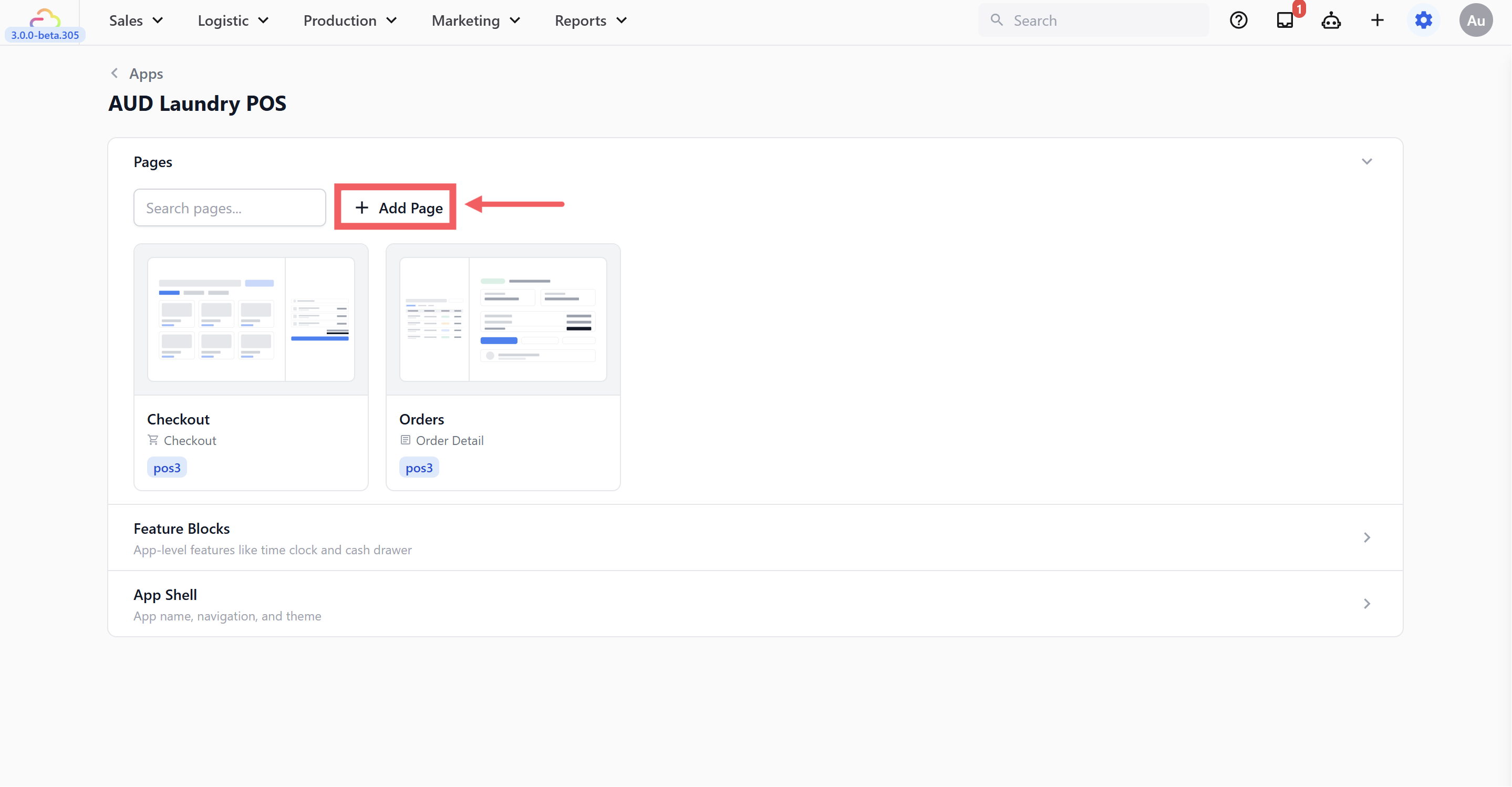Open the Logistic dropdown menu

pos(233,20)
